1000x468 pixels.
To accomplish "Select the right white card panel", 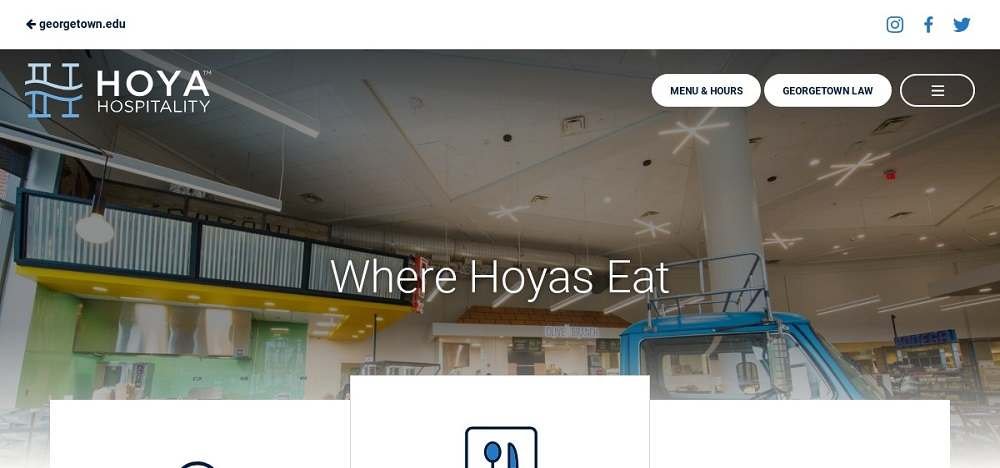I will (800, 434).
